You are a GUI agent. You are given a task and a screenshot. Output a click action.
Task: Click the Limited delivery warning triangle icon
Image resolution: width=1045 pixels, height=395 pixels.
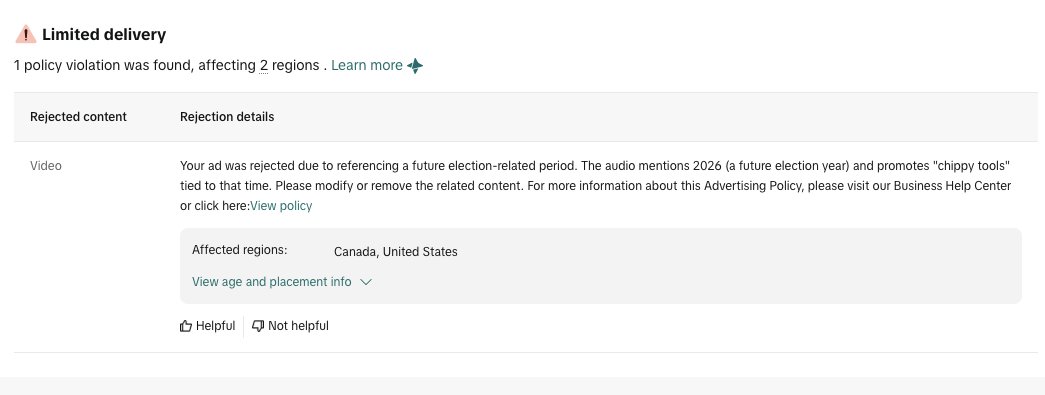[25, 35]
